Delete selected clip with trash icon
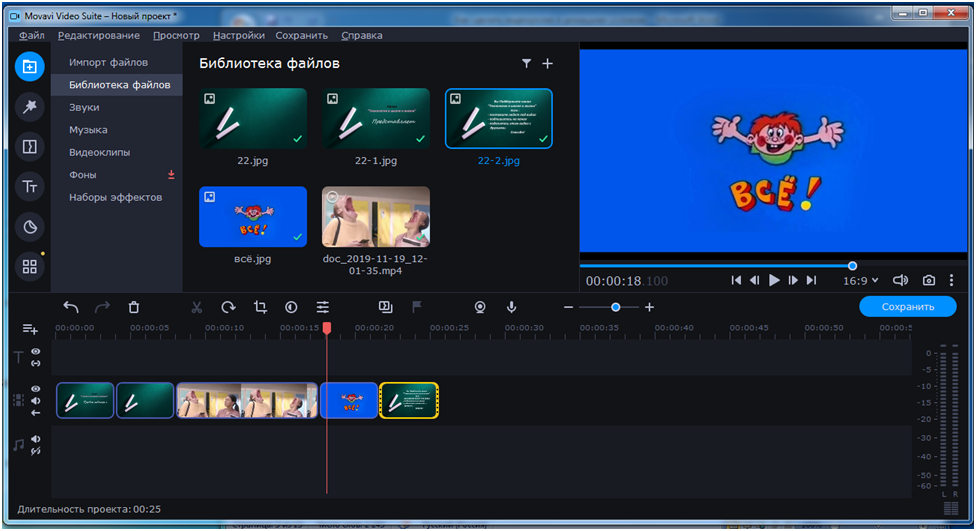Viewport: 976px width, 531px height. point(134,307)
